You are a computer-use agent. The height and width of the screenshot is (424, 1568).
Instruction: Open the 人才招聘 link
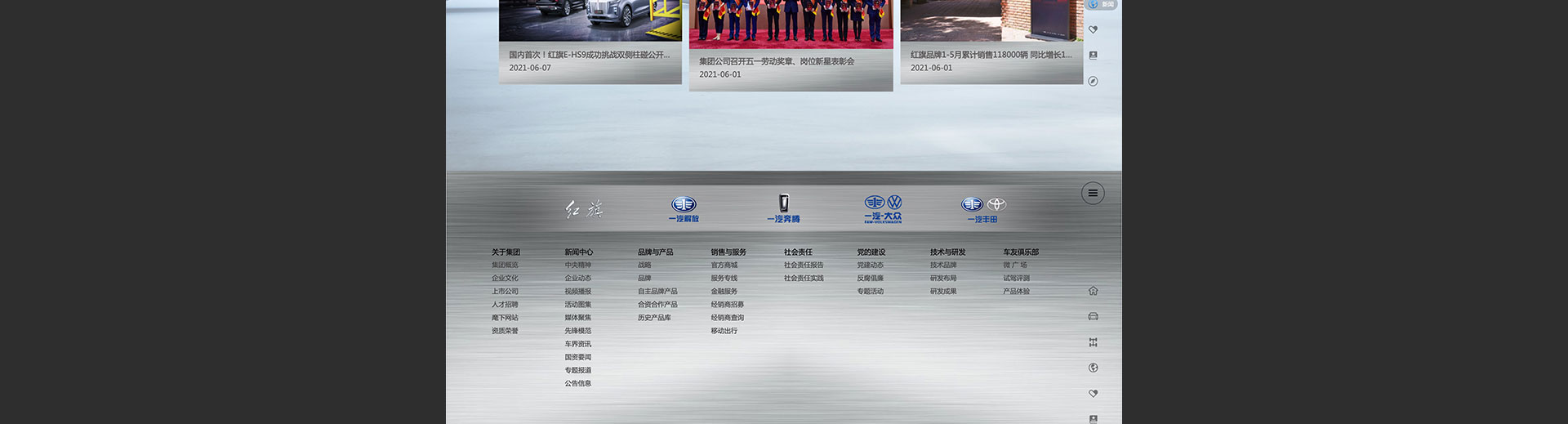(x=505, y=305)
